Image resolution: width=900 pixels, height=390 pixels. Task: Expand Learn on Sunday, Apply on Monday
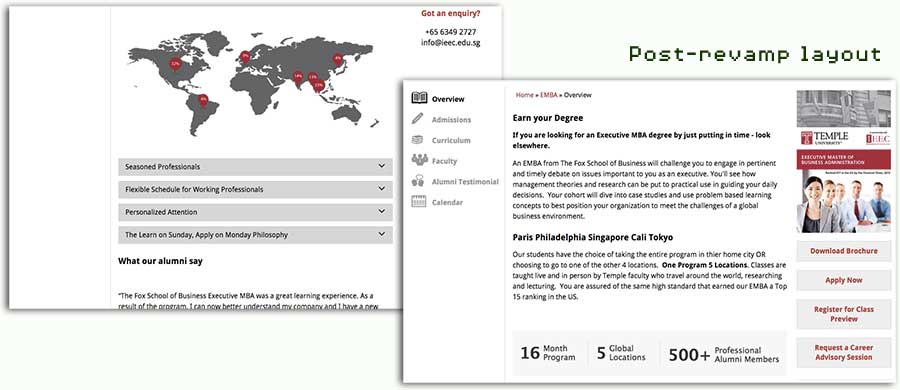(x=255, y=235)
